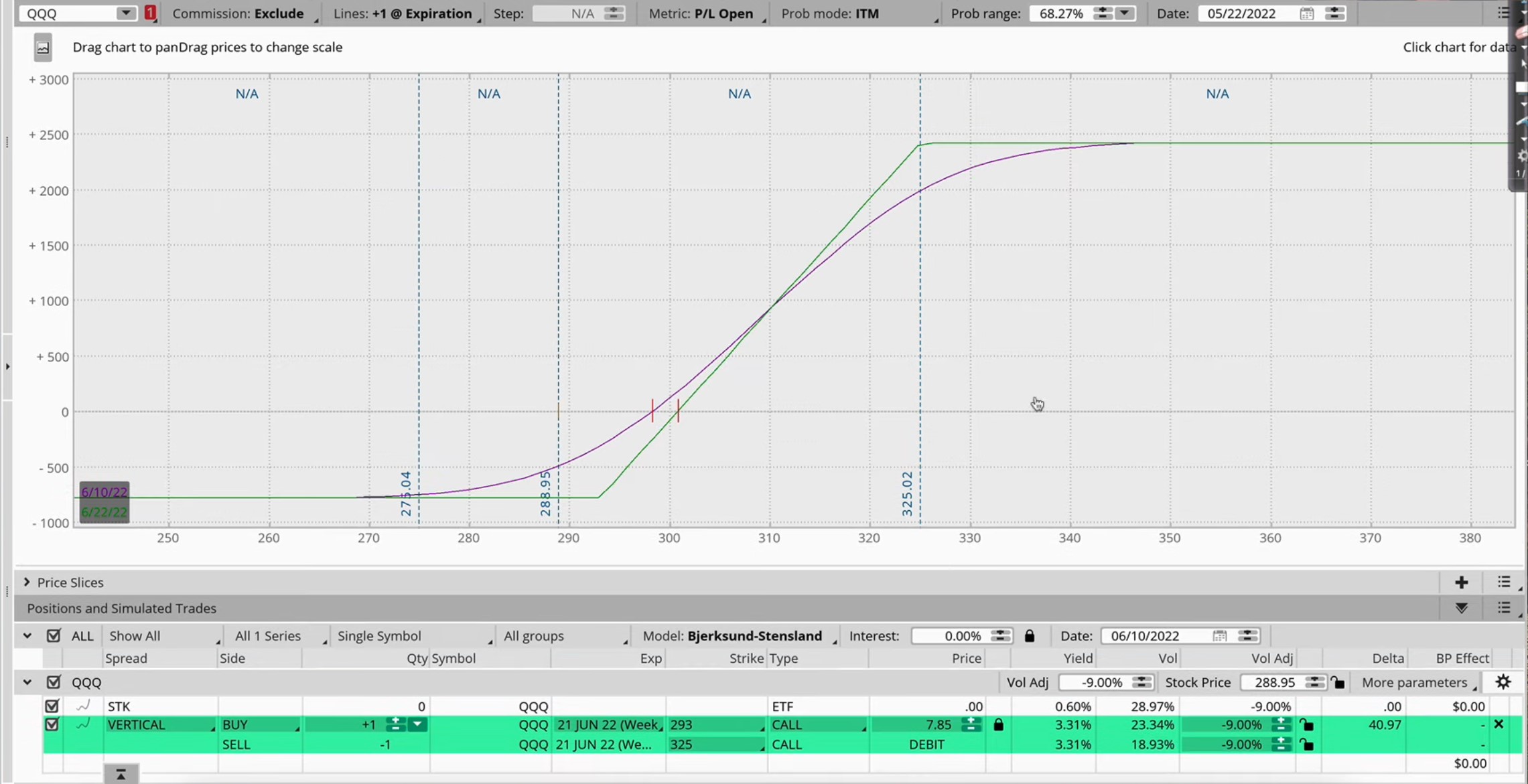Viewport: 1528px width, 784px height.
Task: Click the Delta column header
Action: [1387, 658]
